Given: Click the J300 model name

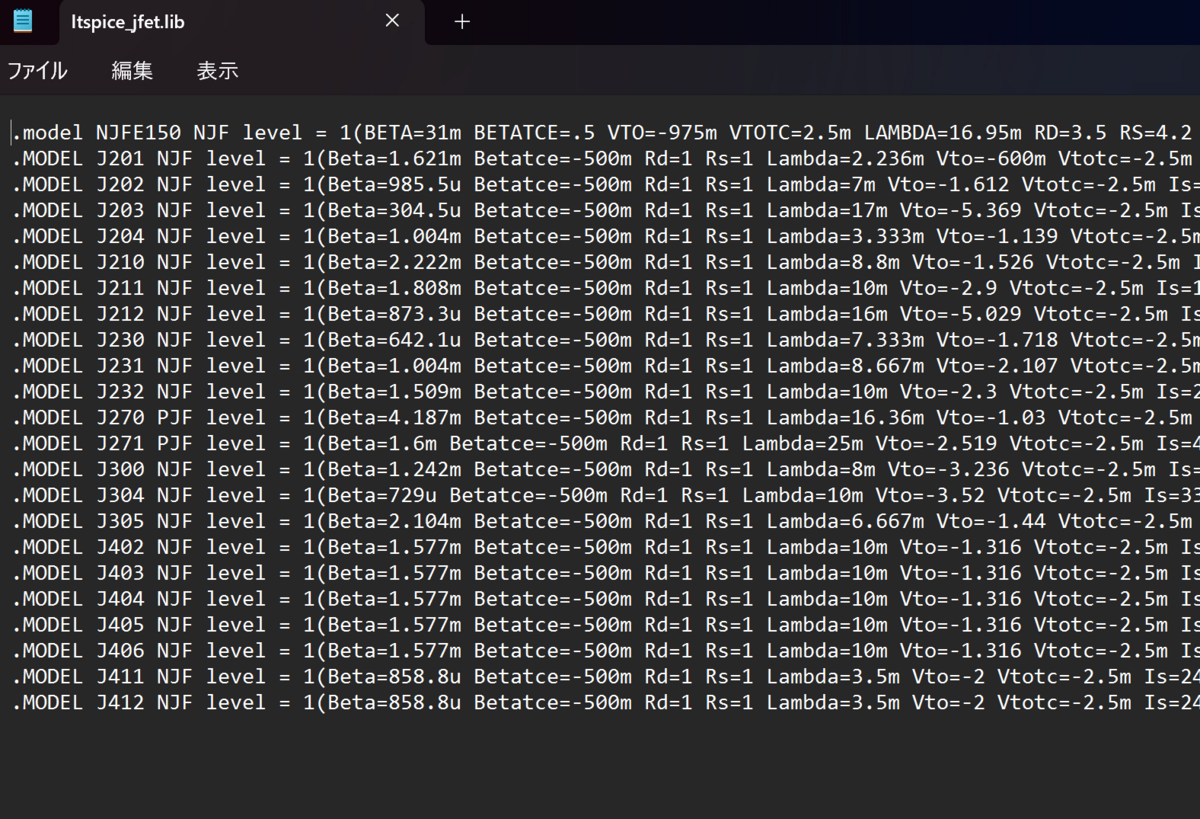Looking at the screenshot, I should point(120,470).
